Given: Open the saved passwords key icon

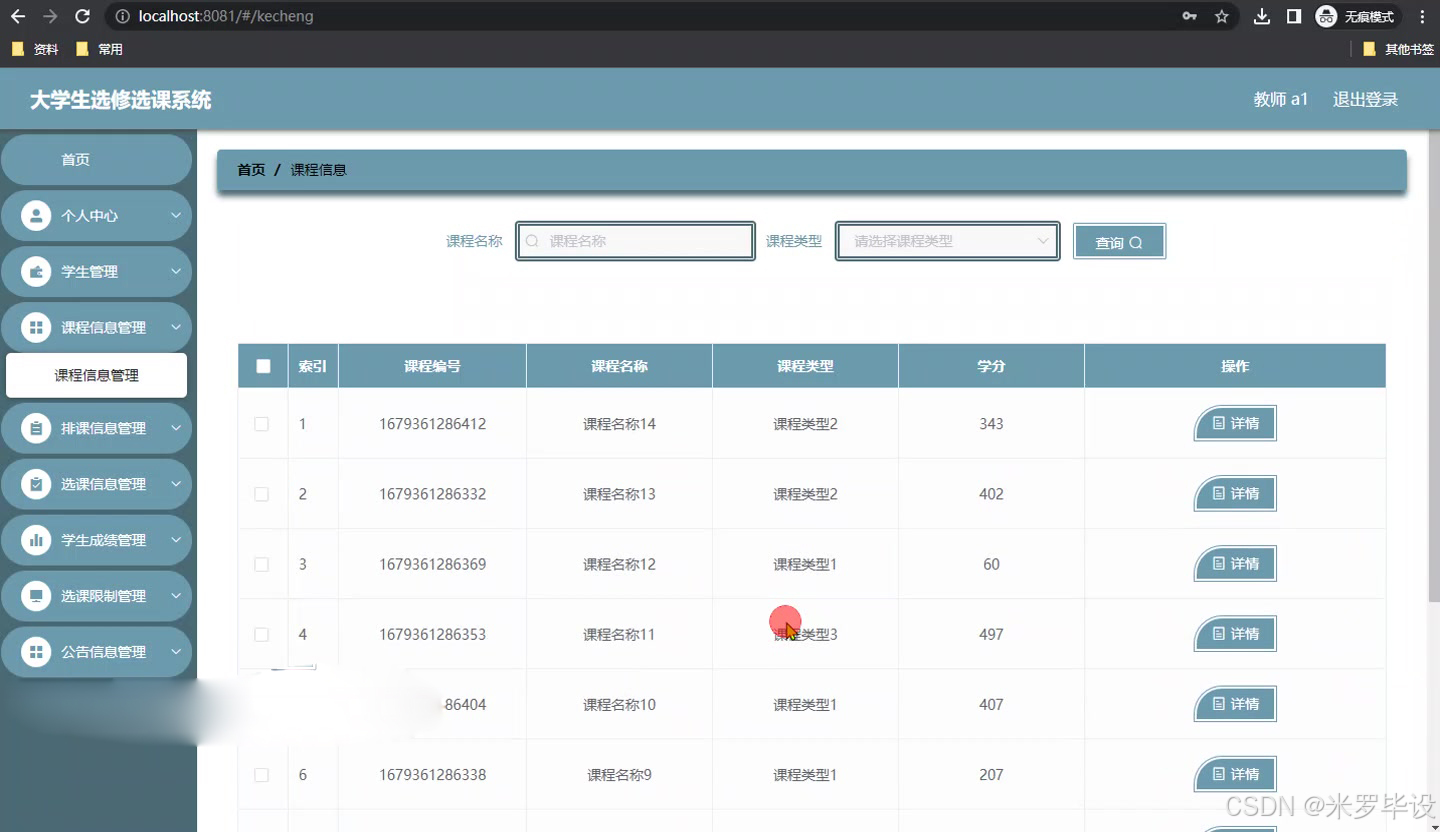Looking at the screenshot, I should click(x=1189, y=16).
